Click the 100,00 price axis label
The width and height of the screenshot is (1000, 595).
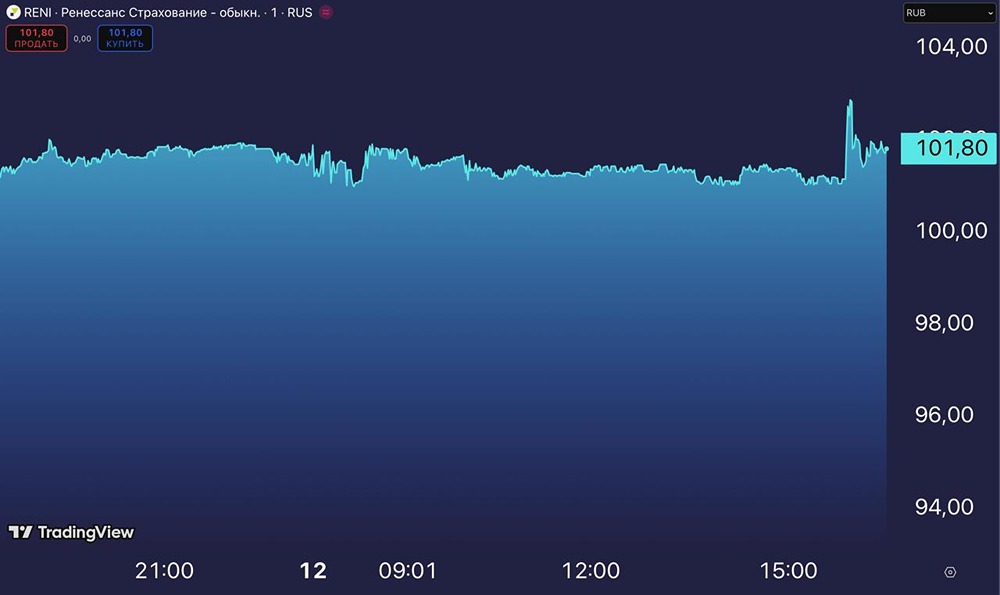[x=945, y=230]
